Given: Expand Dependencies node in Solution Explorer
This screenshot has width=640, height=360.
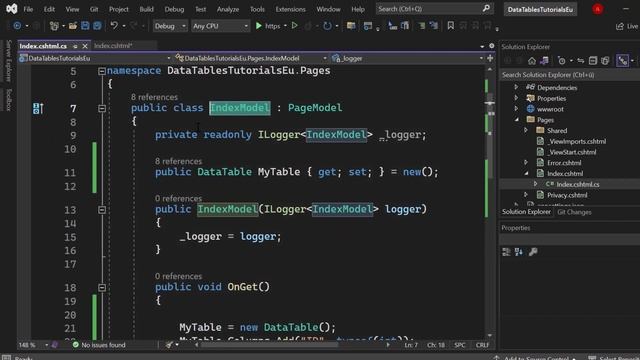Looking at the screenshot, I should (x=516, y=87).
